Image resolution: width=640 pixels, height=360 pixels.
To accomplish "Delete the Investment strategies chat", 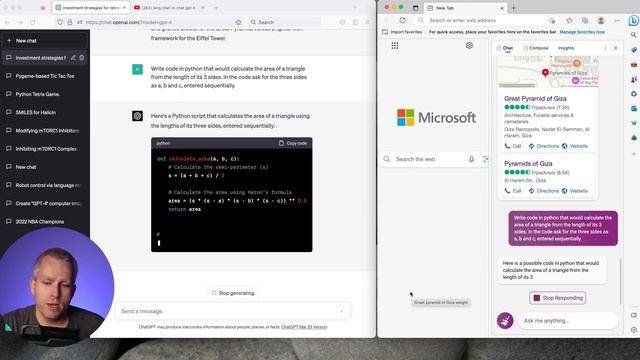I will pos(82,58).
